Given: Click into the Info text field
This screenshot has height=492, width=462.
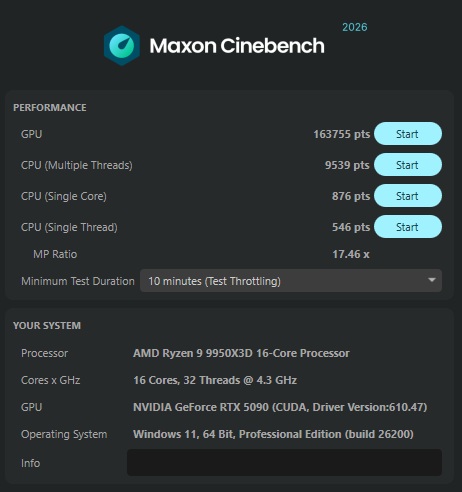Looking at the screenshot, I should click(x=284, y=463).
